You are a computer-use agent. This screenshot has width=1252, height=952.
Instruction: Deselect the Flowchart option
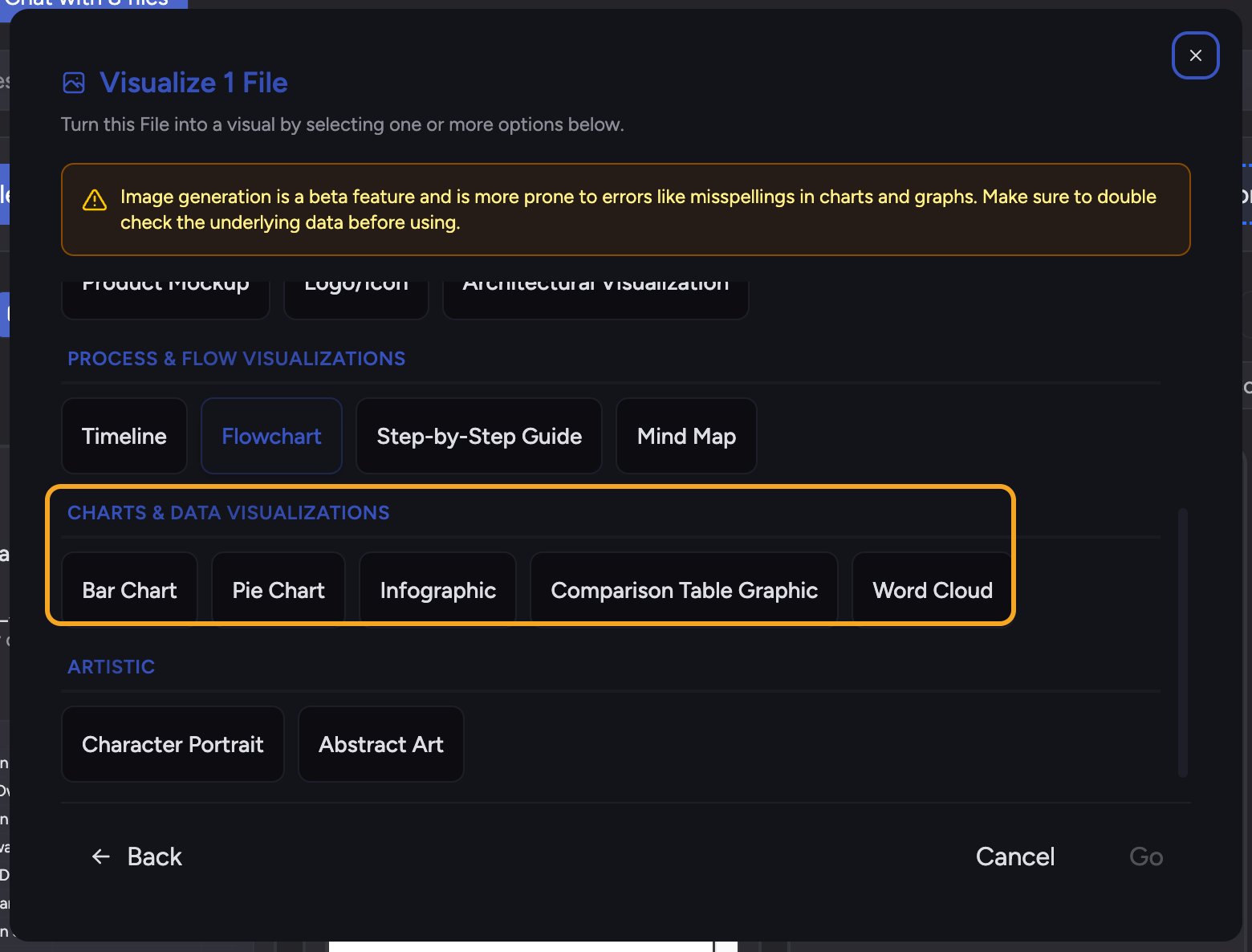pos(271,436)
